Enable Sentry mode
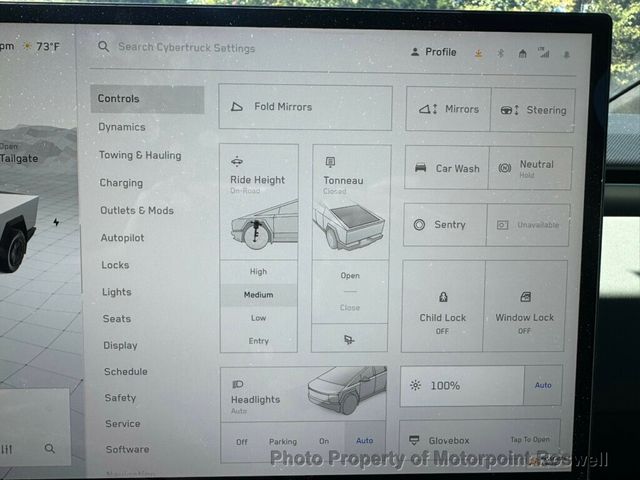 [x=444, y=225]
